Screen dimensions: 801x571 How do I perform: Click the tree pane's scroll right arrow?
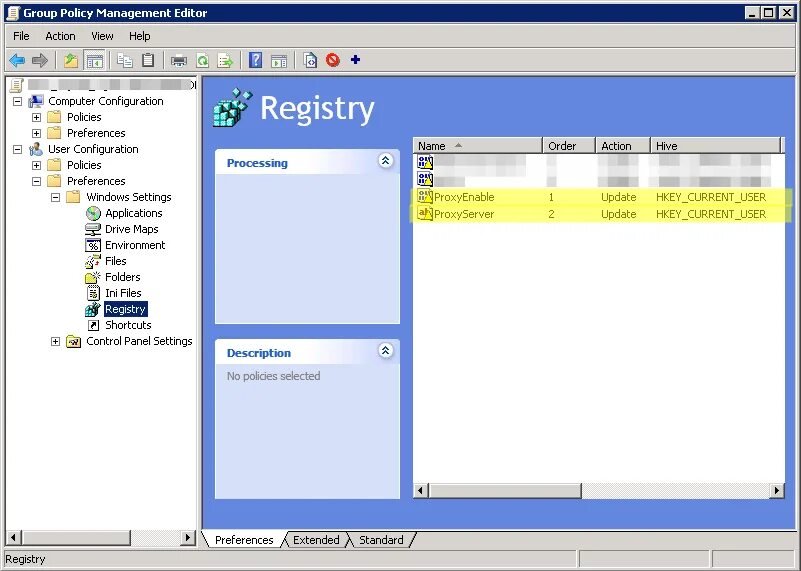point(187,537)
